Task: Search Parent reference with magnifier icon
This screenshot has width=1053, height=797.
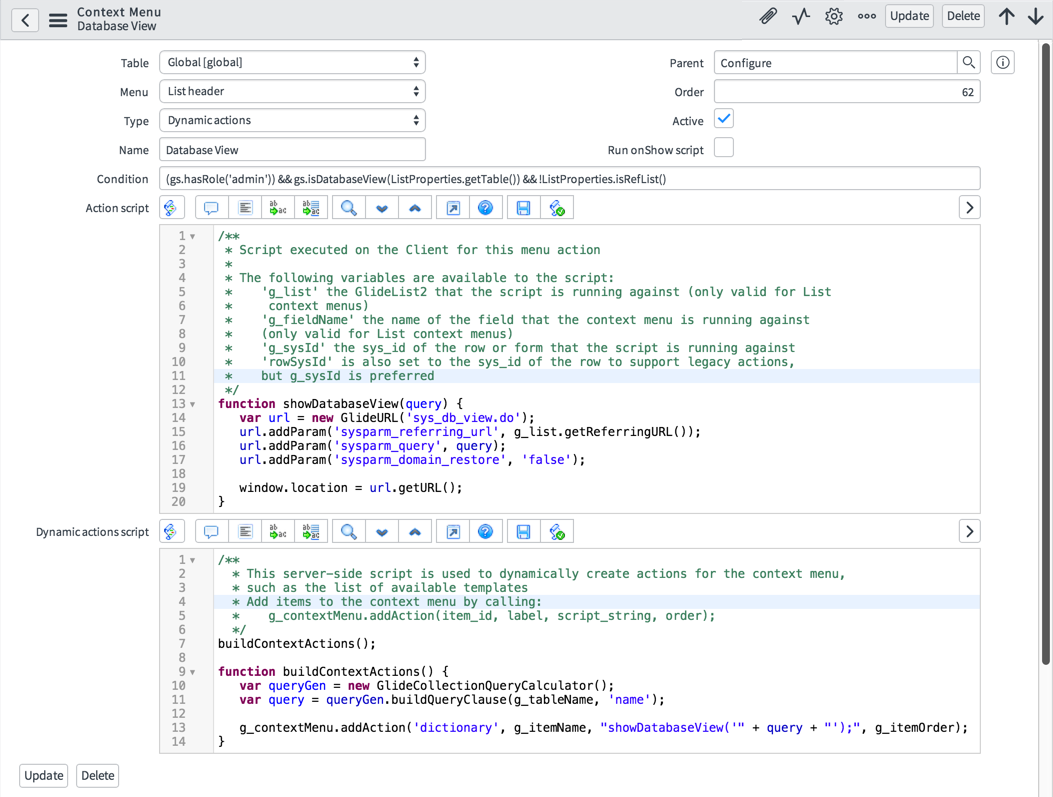Action: point(968,62)
